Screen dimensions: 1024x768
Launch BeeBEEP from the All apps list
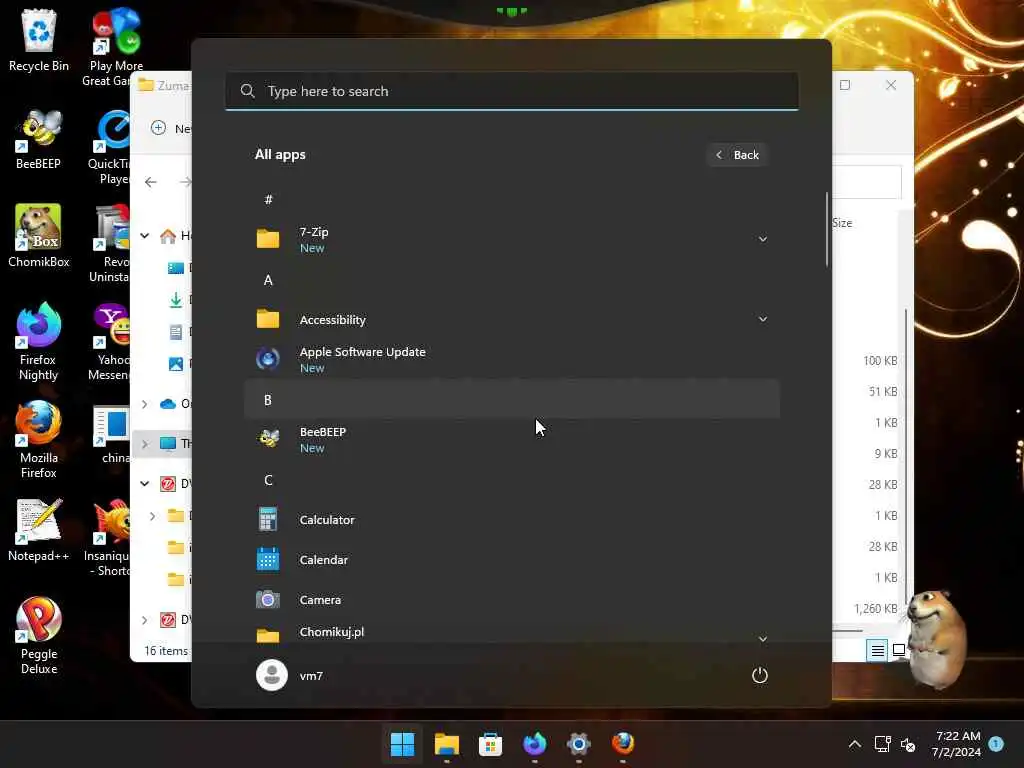(511, 440)
